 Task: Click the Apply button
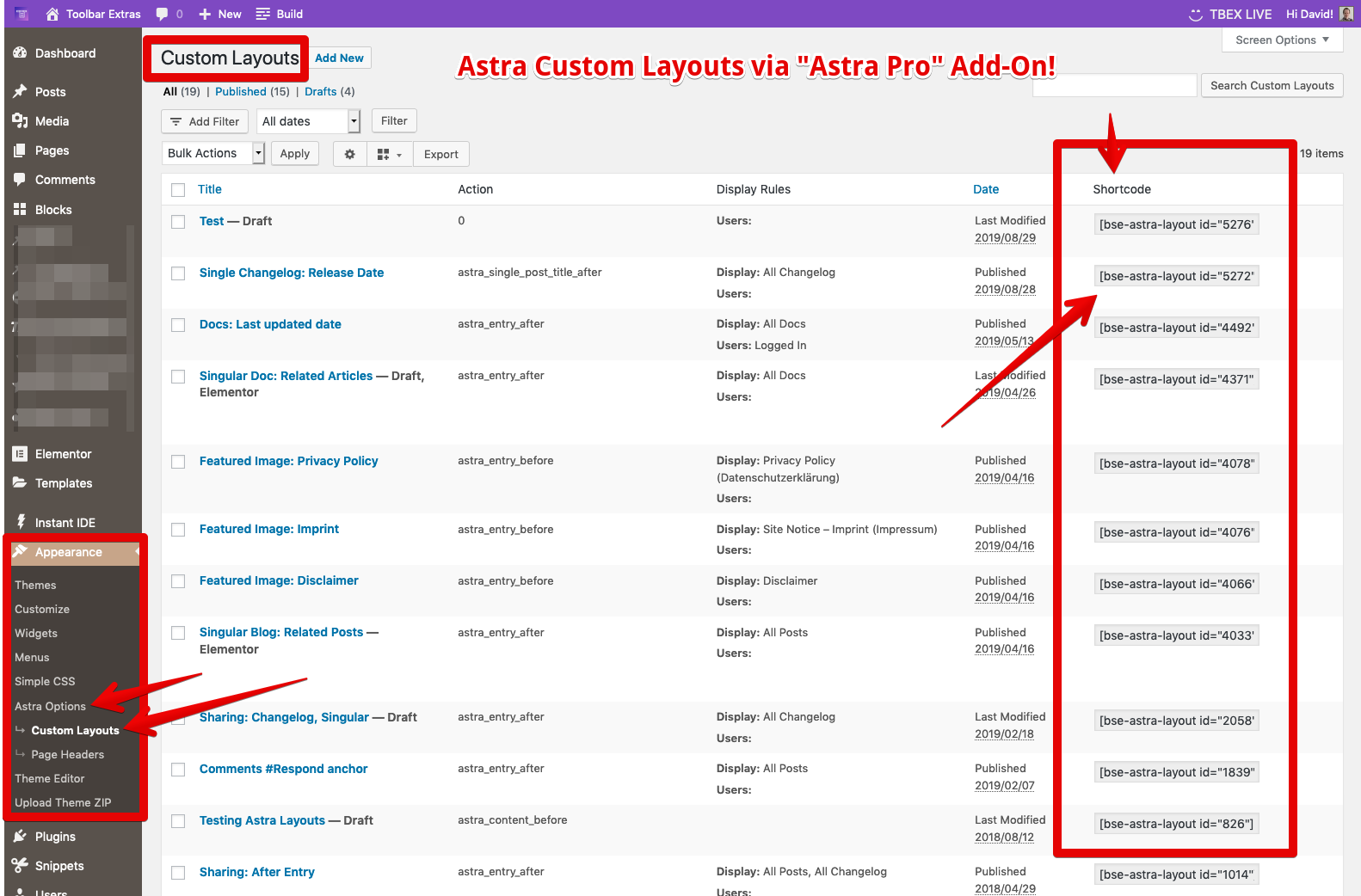294,154
